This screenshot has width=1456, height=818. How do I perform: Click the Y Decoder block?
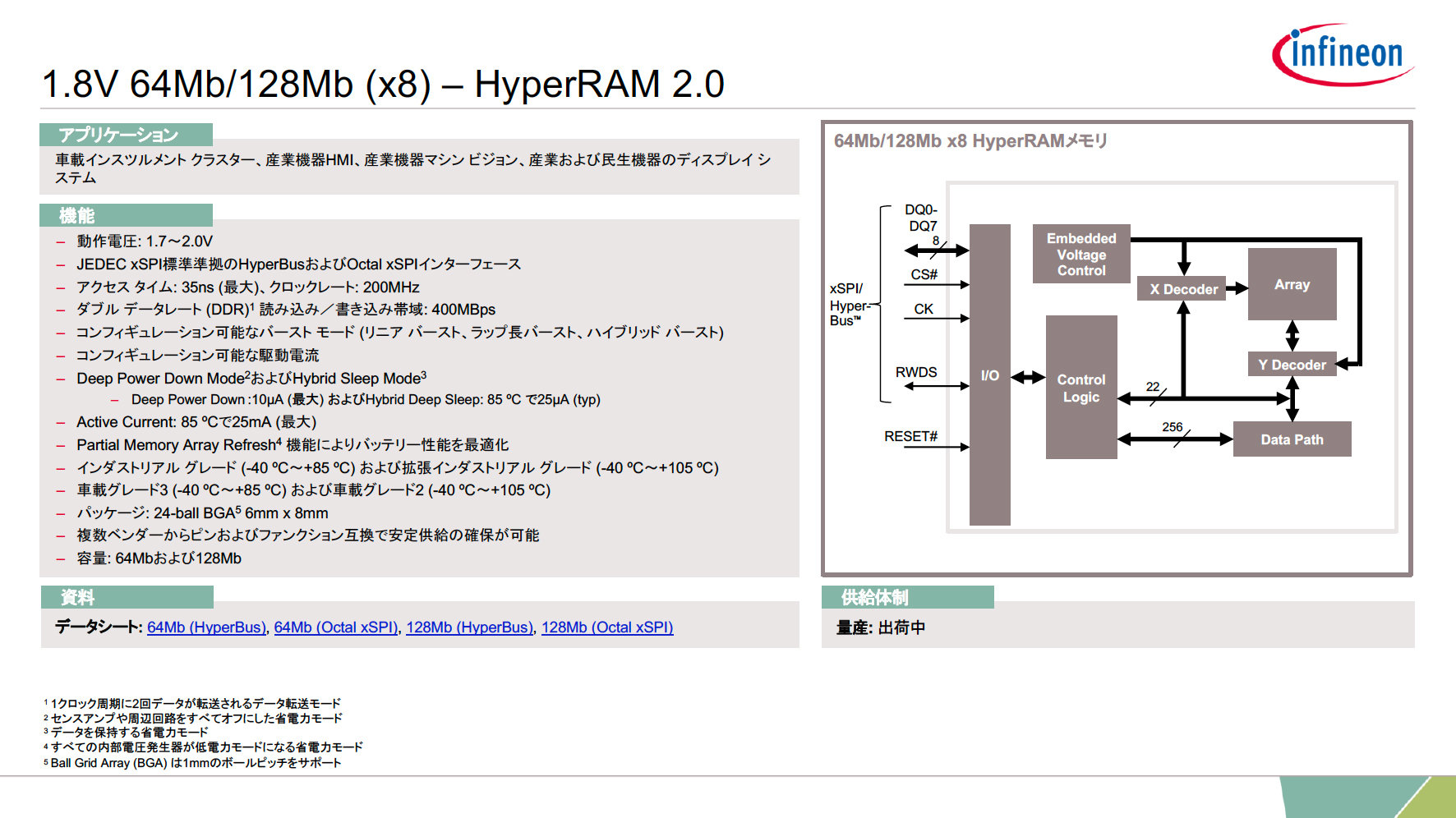pos(1292,365)
